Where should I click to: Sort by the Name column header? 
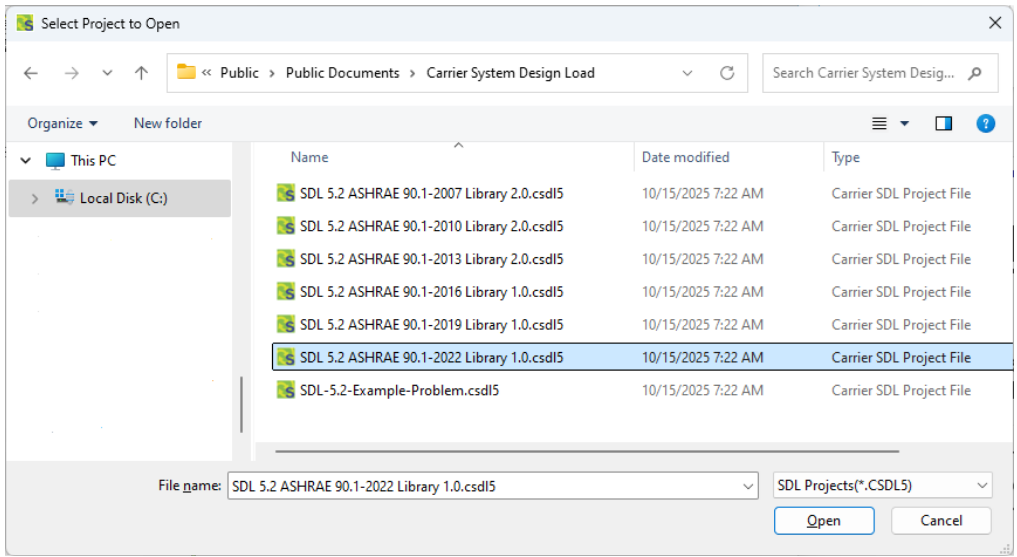(x=309, y=157)
